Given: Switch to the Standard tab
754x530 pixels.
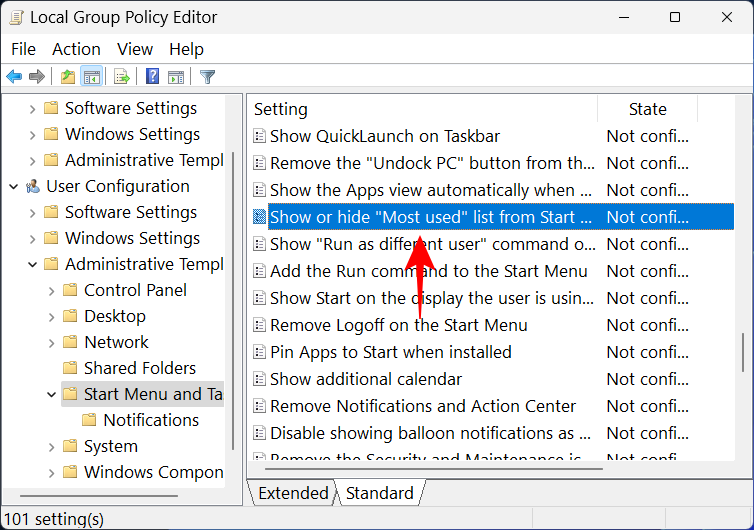Looking at the screenshot, I should pyautogui.click(x=379, y=493).
